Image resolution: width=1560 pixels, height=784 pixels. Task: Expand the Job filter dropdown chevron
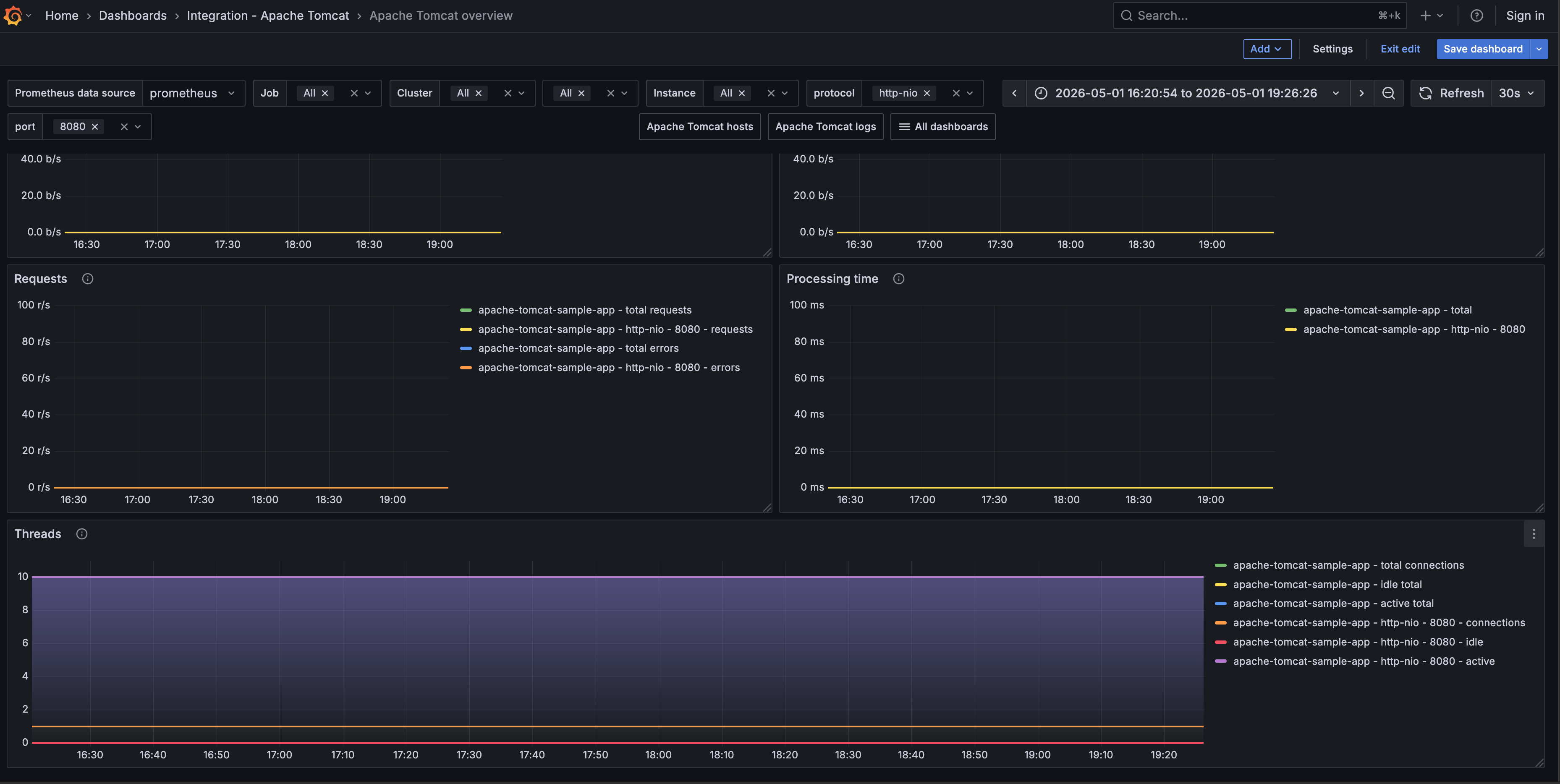point(368,93)
